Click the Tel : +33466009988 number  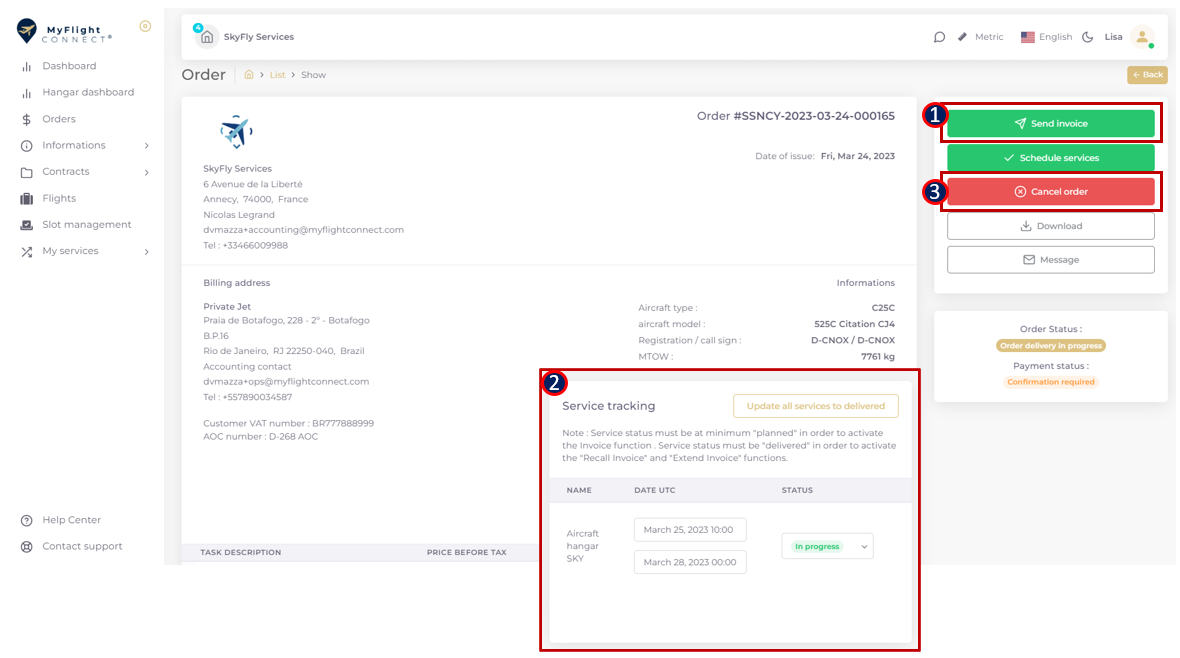pyautogui.click(x=245, y=245)
